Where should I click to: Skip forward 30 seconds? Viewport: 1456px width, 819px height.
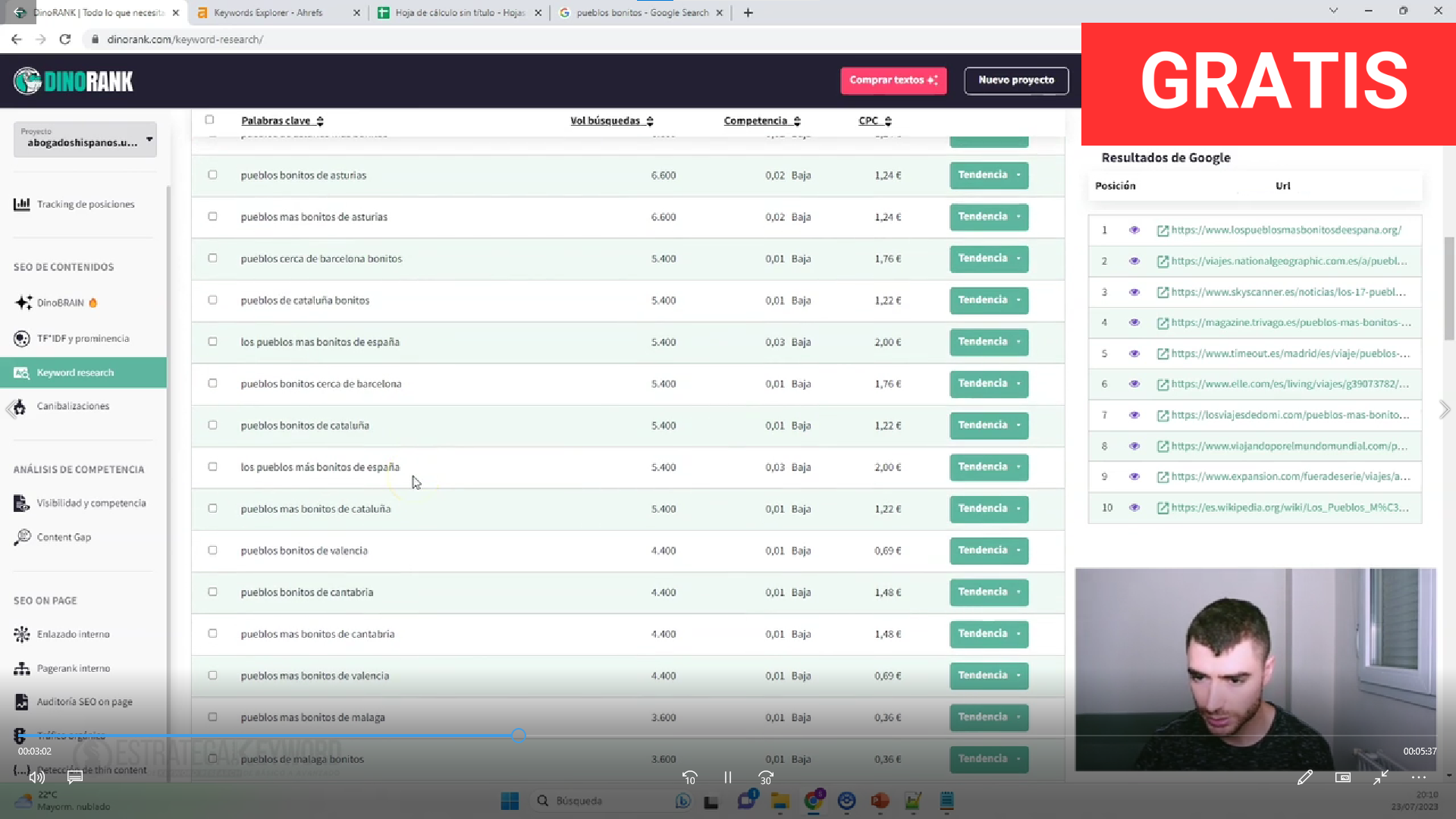click(x=766, y=777)
